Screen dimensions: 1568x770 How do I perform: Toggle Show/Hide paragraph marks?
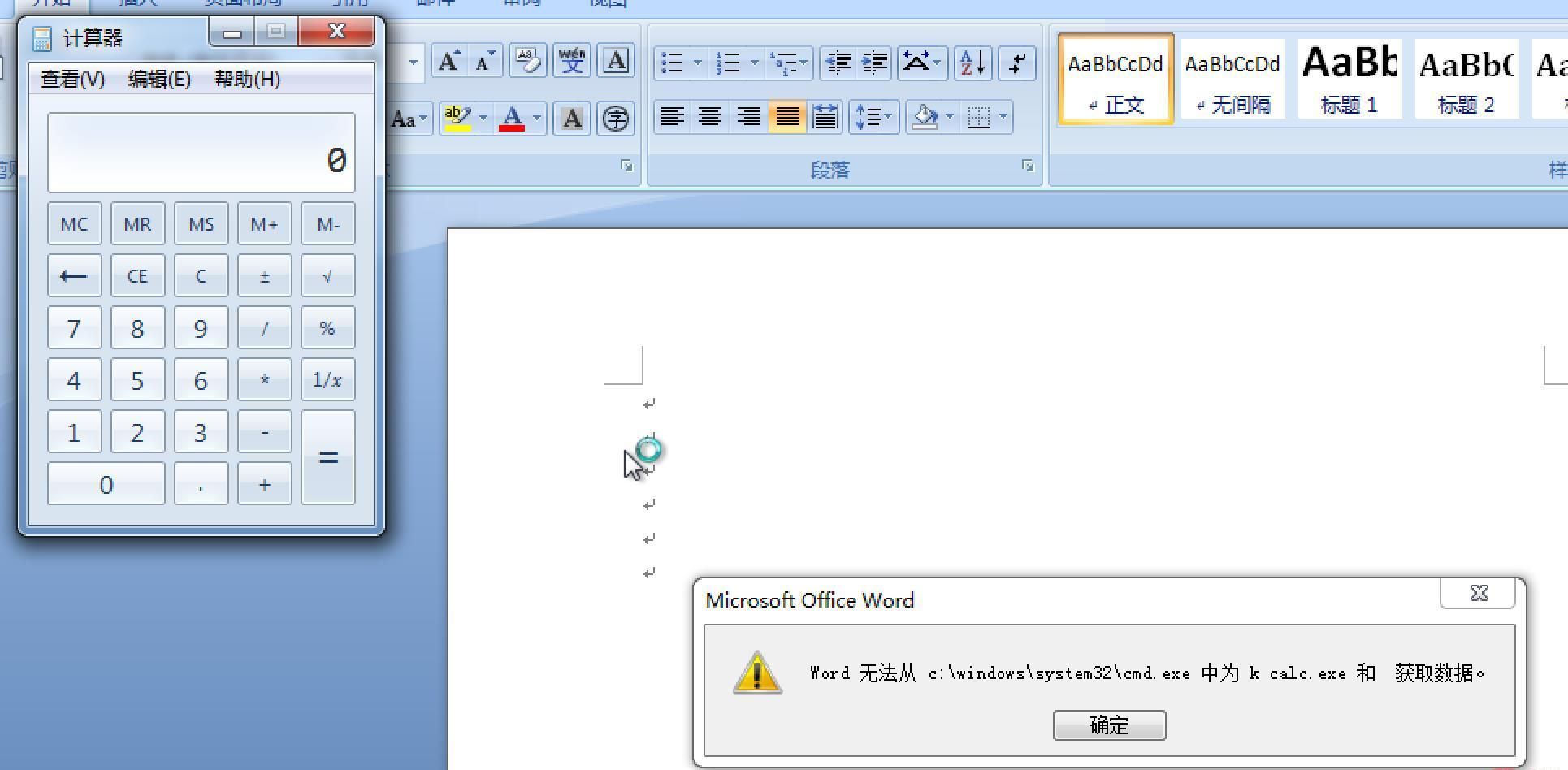tap(1017, 63)
